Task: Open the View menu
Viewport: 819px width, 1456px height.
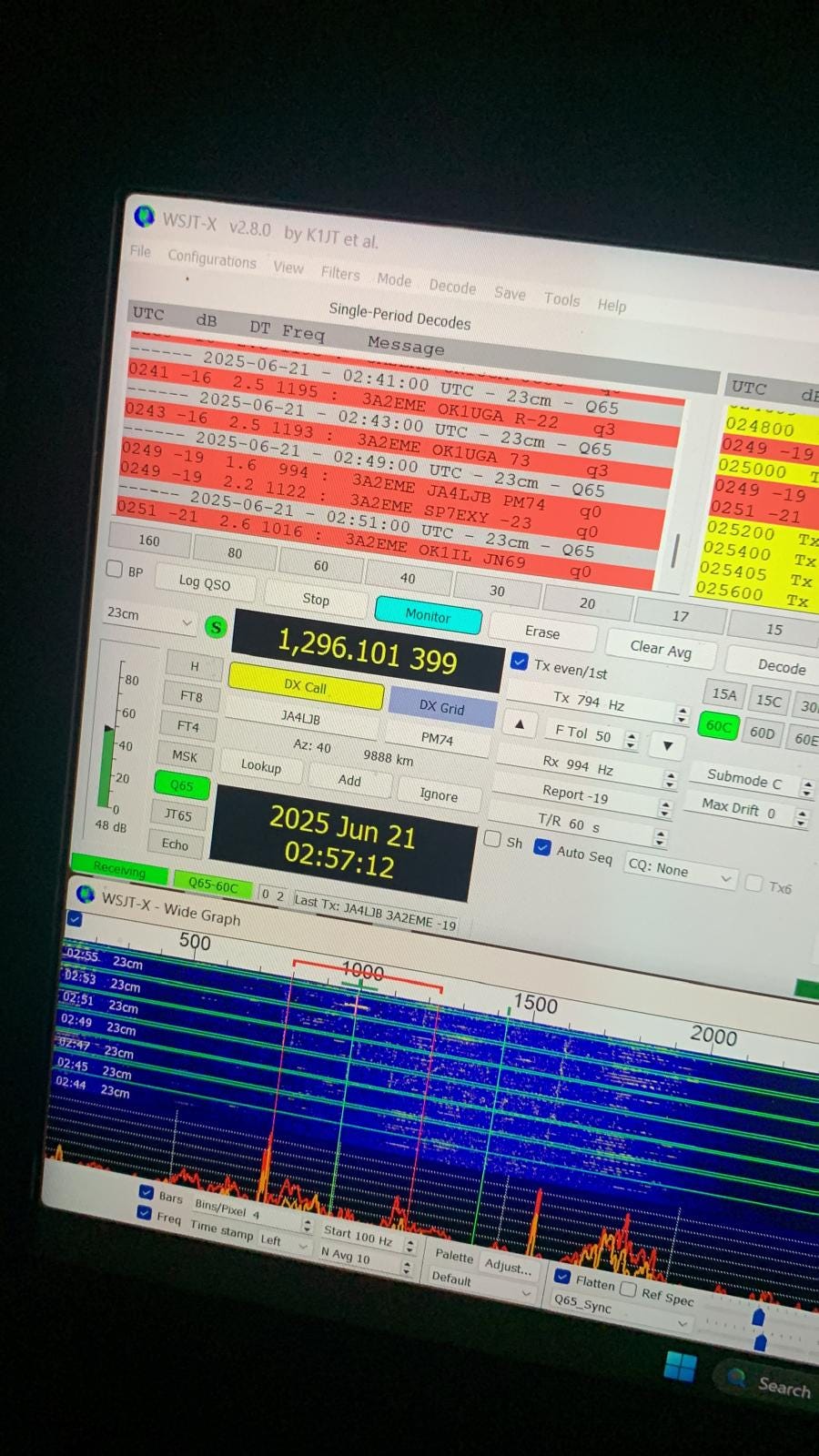Action: [288, 268]
